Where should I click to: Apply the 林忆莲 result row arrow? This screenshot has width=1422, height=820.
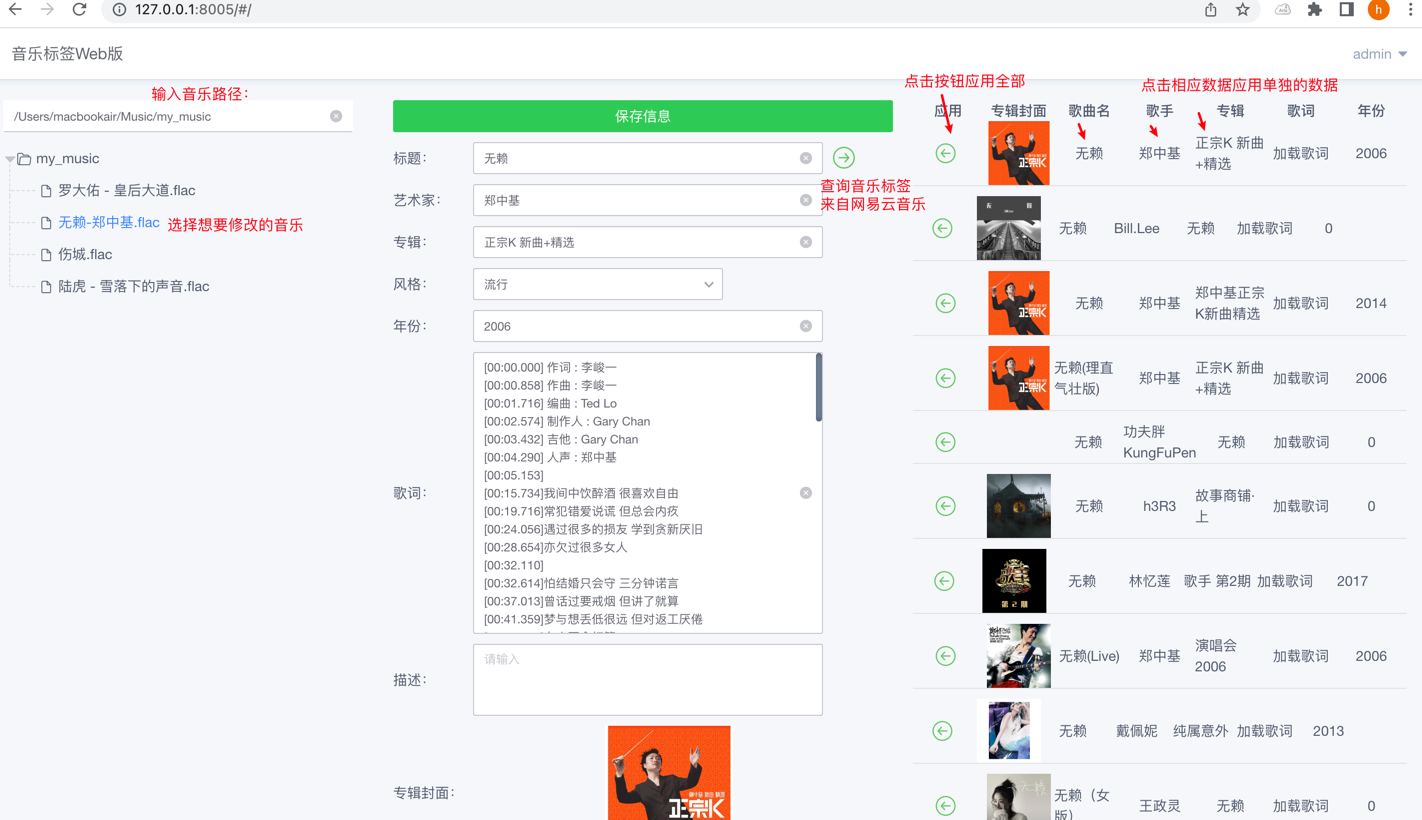(945, 581)
